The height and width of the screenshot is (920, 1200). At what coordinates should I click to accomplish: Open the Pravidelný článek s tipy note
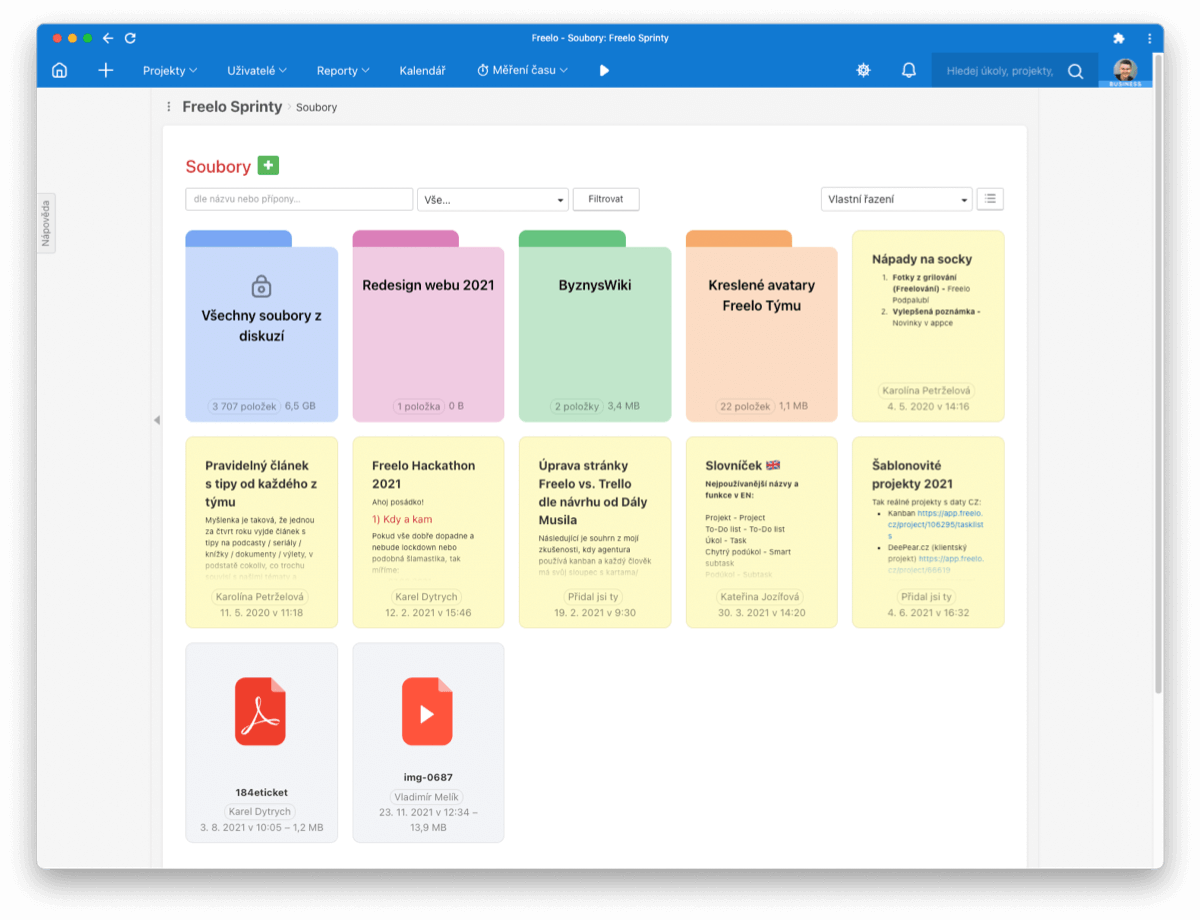coord(261,532)
